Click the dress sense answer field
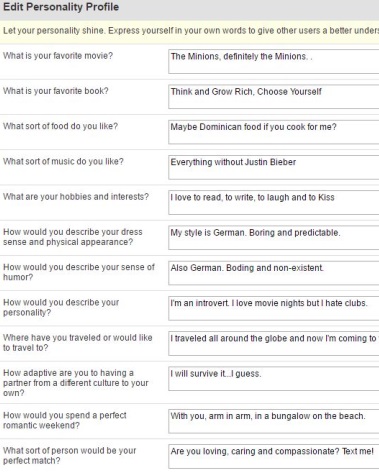Screen dimensions: 379x473 [274, 238]
